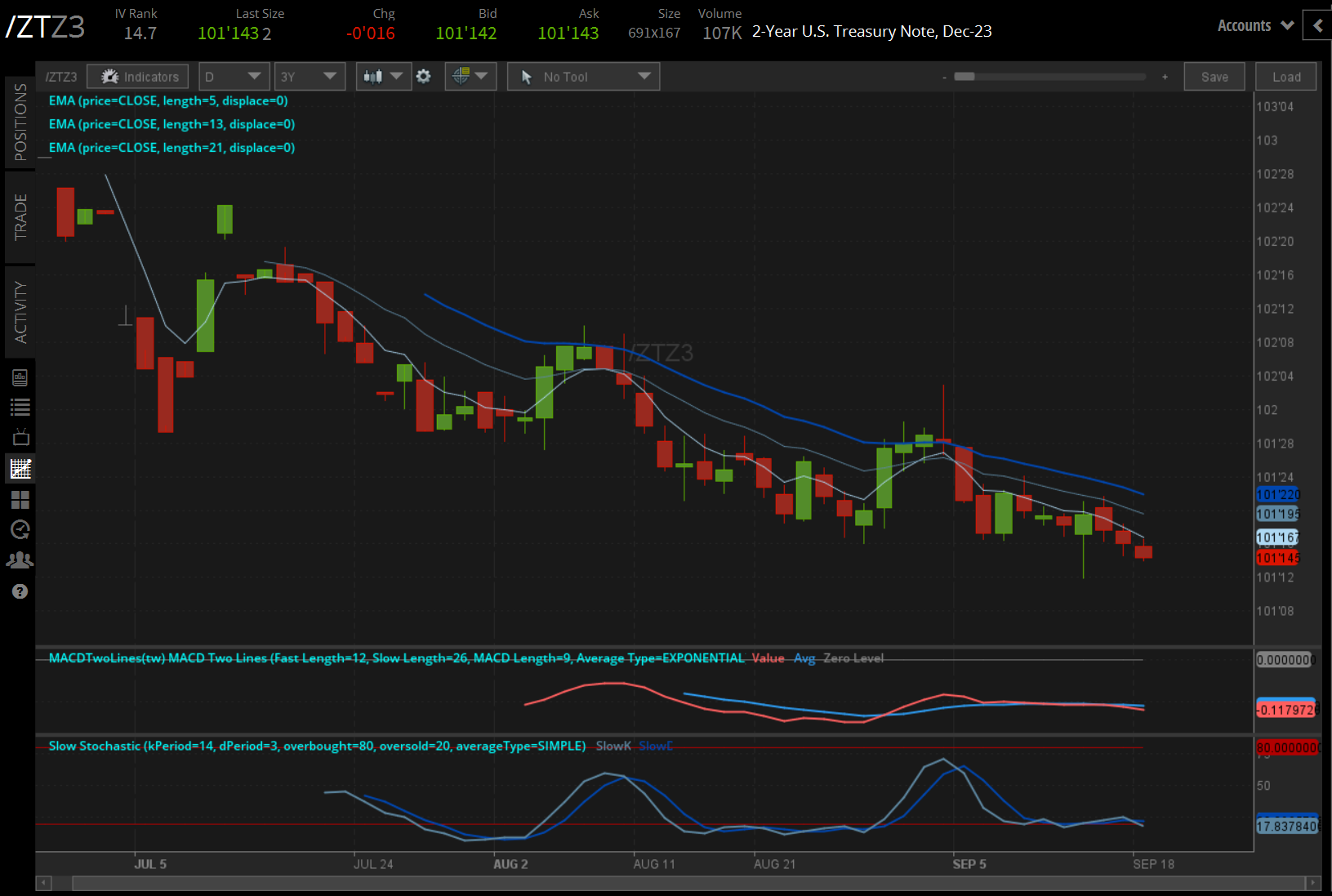1332x896 pixels.
Task: Open the POSITIONS side tab
Action: click(x=20, y=123)
